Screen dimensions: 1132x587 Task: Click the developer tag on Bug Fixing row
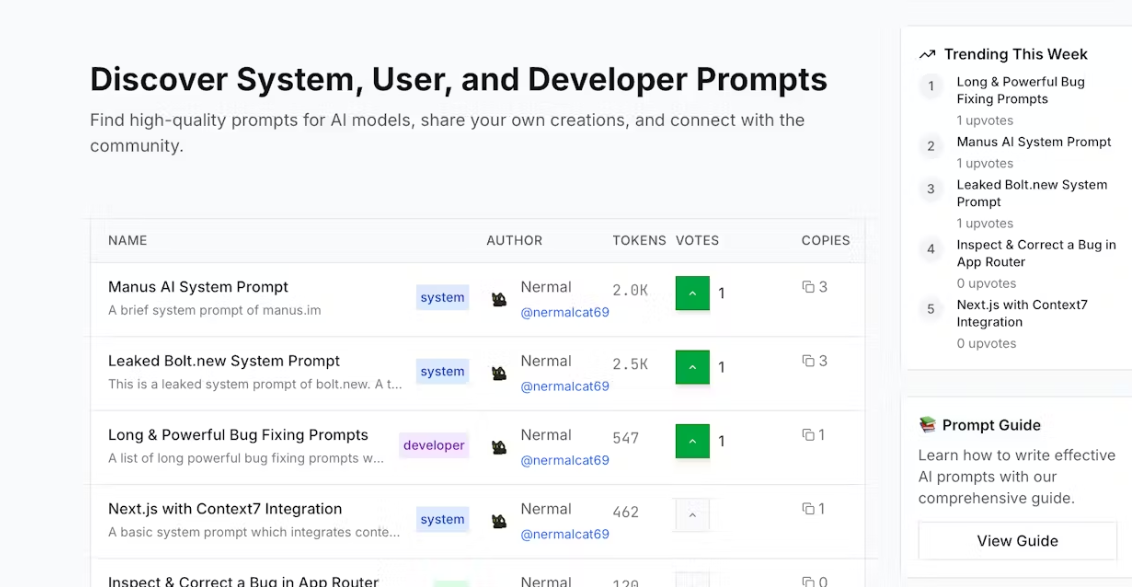point(434,445)
